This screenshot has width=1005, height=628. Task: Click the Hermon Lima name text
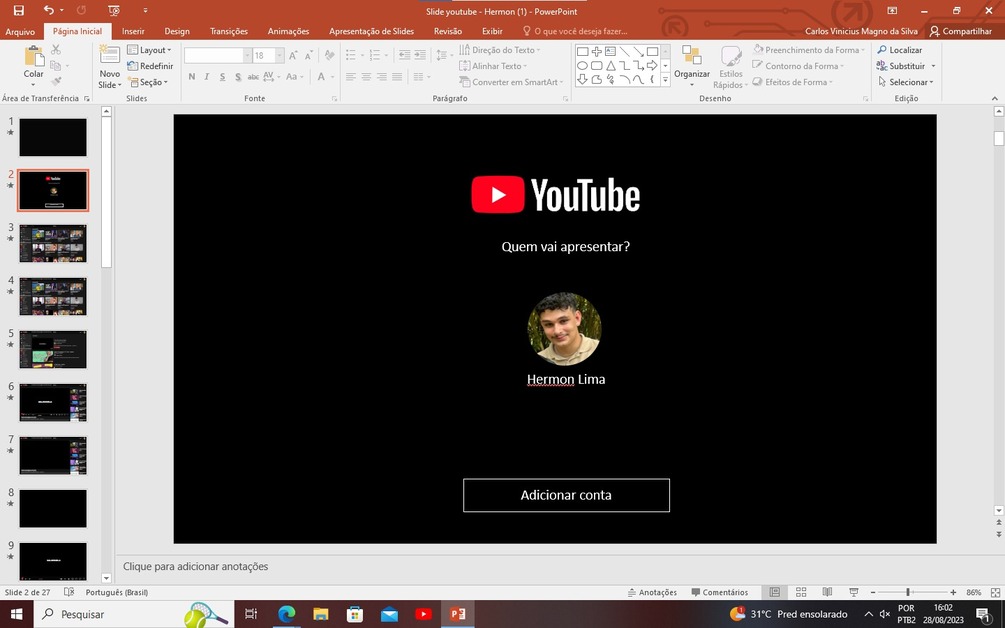(x=566, y=379)
